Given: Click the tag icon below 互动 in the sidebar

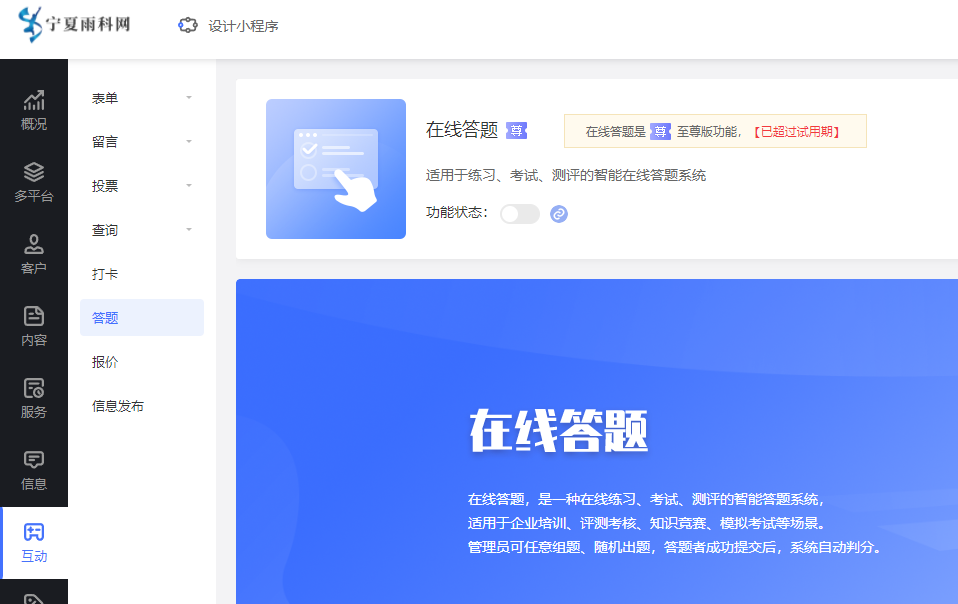Looking at the screenshot, I should 34,599.
